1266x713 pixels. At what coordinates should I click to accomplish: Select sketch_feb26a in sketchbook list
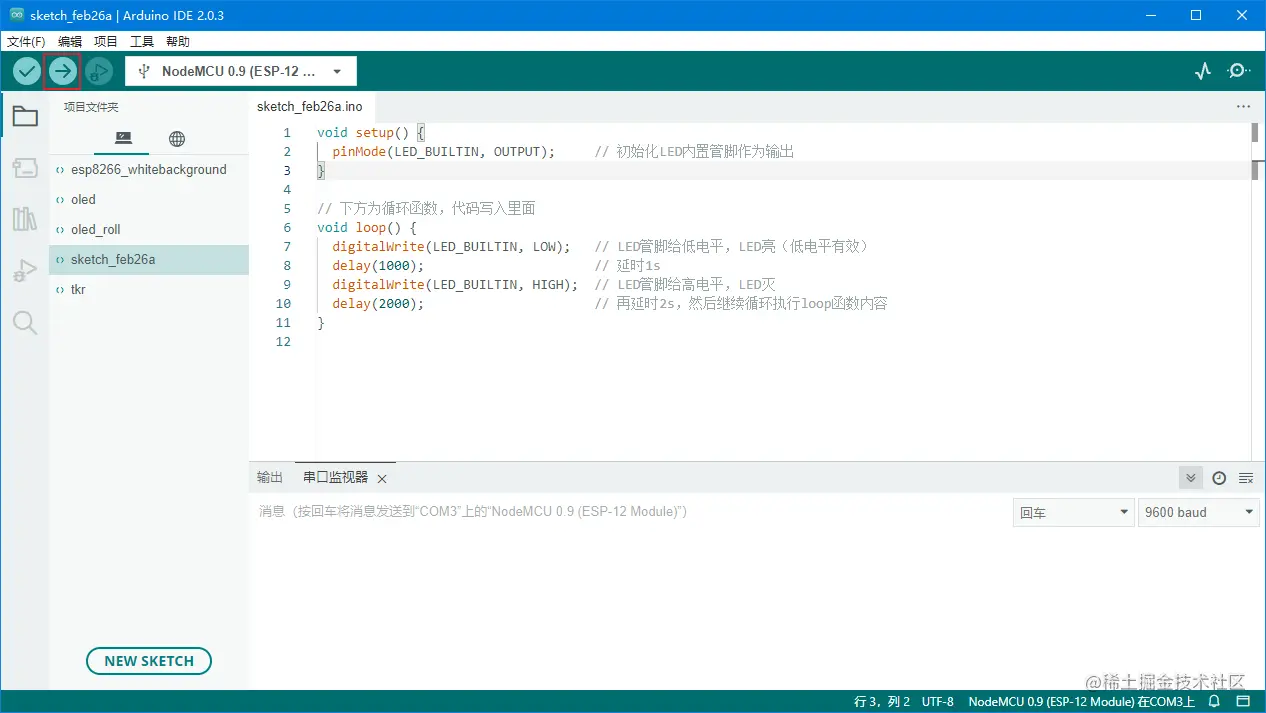149,260
